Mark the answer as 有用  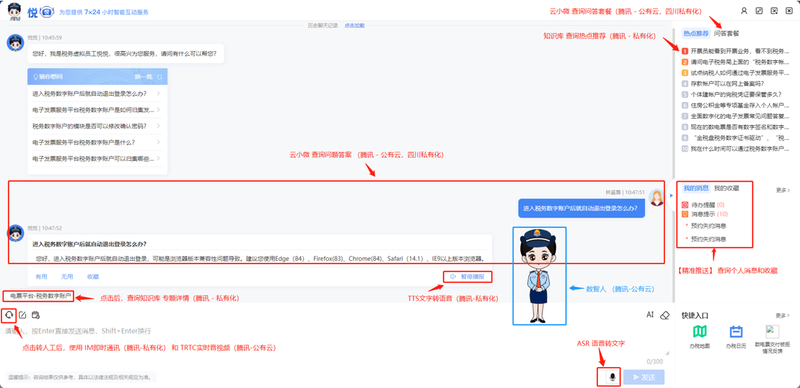pyautogui.click(x=41, y=277)
